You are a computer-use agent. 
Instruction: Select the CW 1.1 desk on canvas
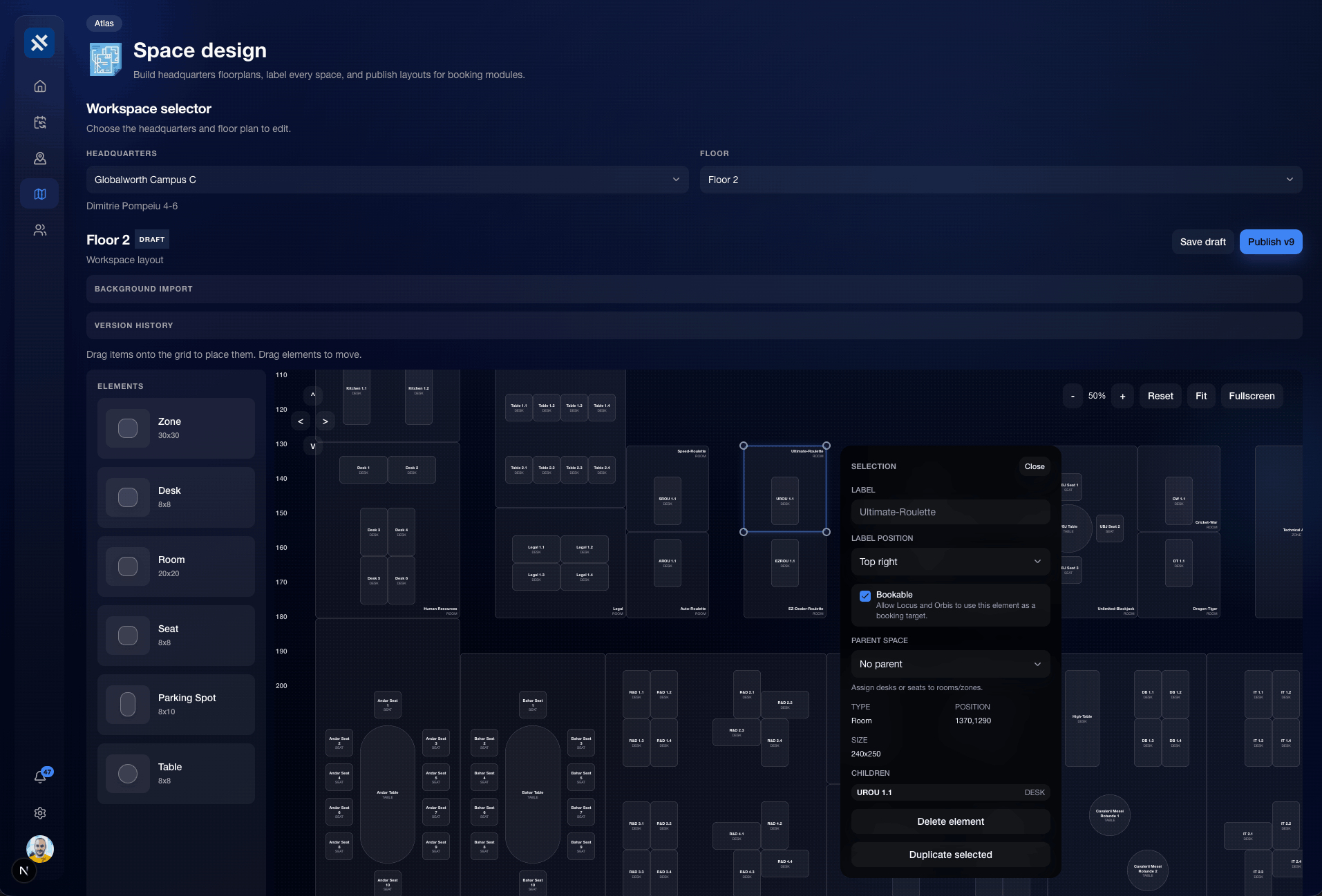point(1179,501)
